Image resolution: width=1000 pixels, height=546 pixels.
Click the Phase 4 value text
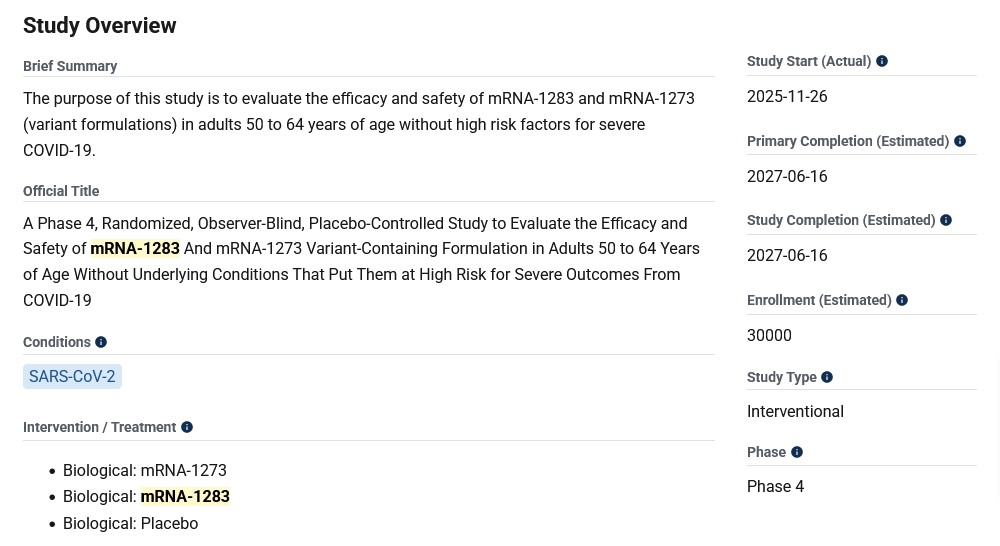775,487
